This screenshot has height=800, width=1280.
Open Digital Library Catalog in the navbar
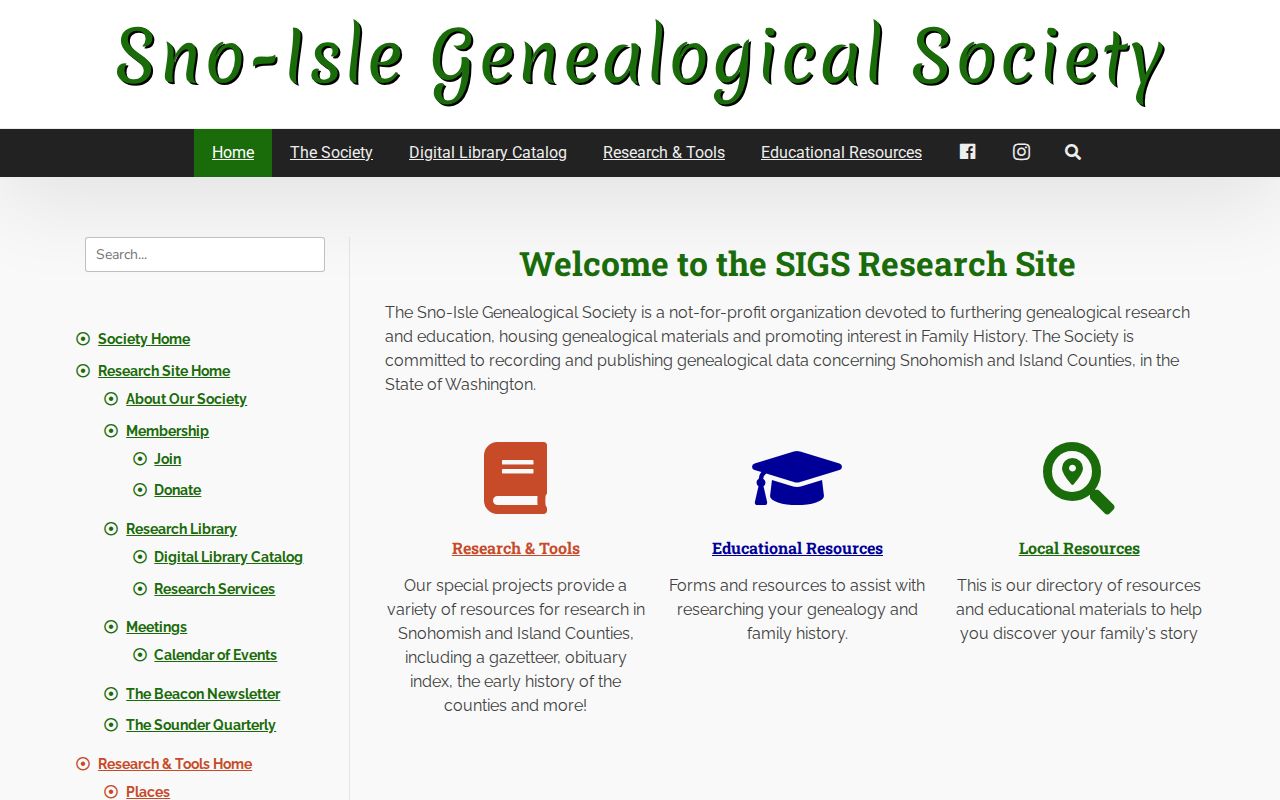click(488, 152)
